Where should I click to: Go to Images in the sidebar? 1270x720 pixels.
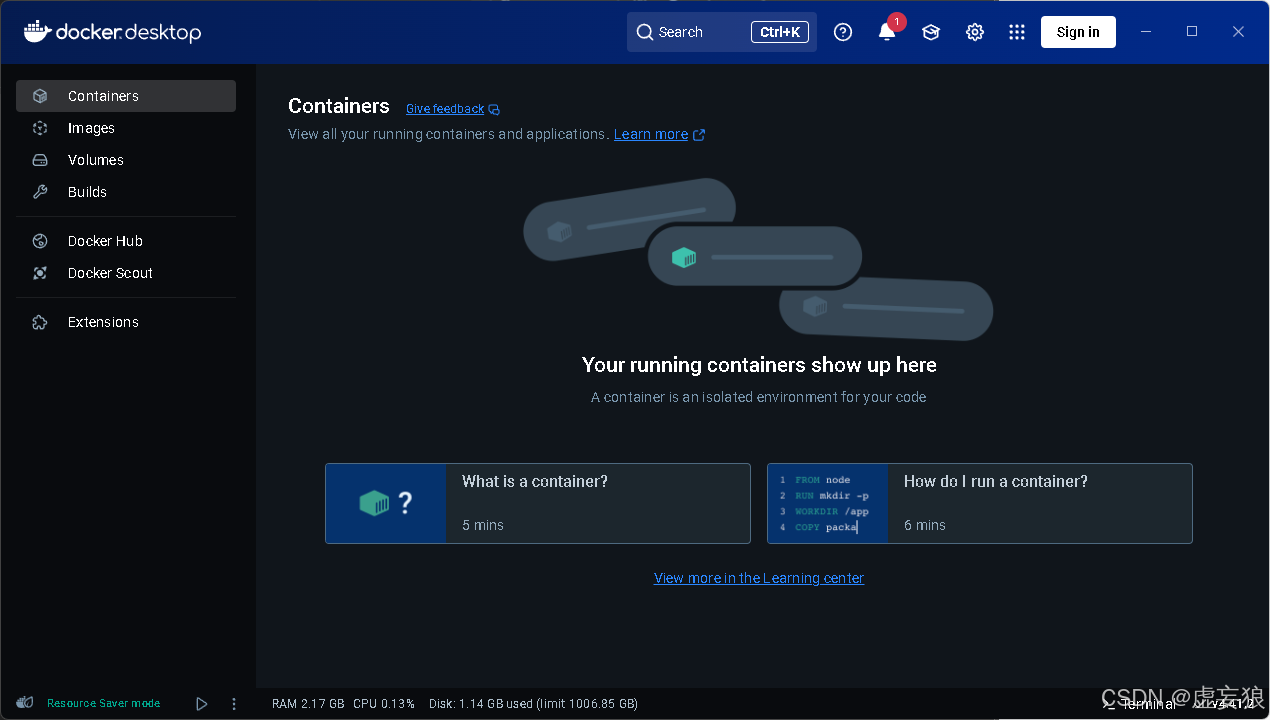point(126,128)
